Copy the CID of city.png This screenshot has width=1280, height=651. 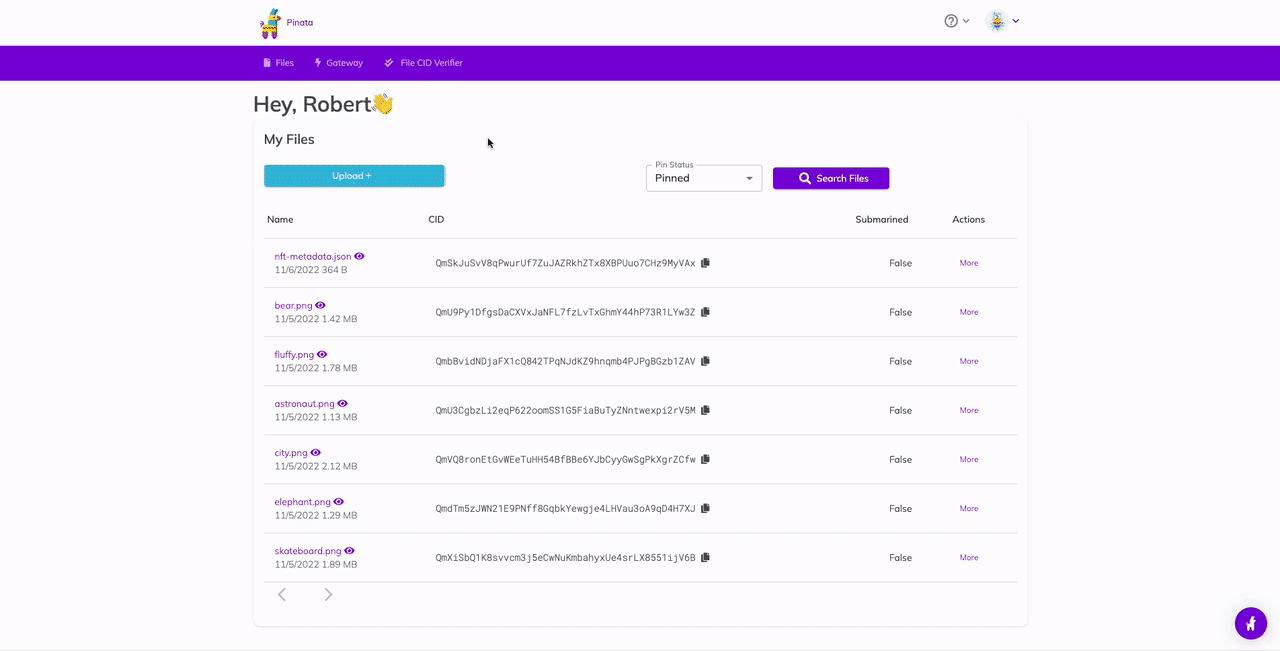pyautogui.click(x=705, y=459)
